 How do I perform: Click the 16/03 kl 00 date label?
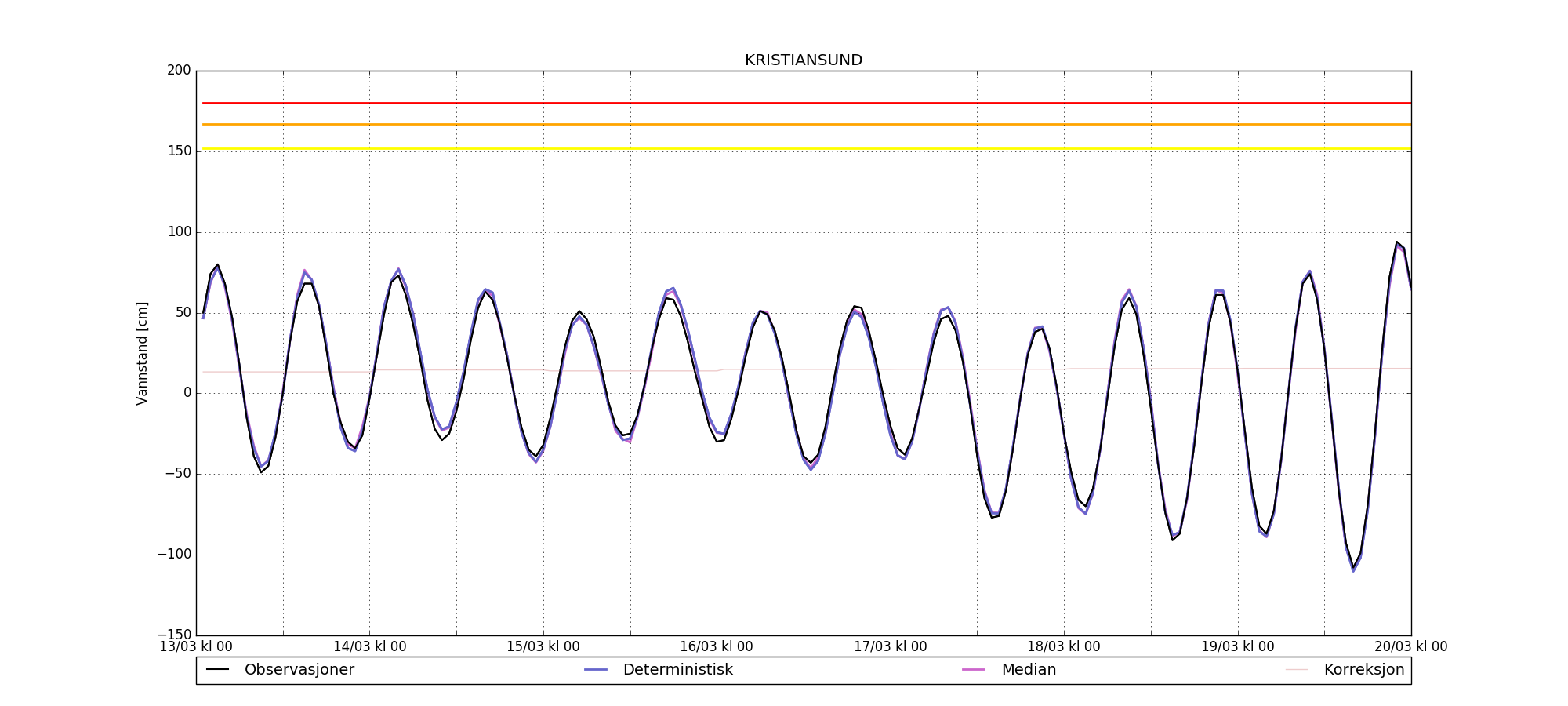(716, 647)
